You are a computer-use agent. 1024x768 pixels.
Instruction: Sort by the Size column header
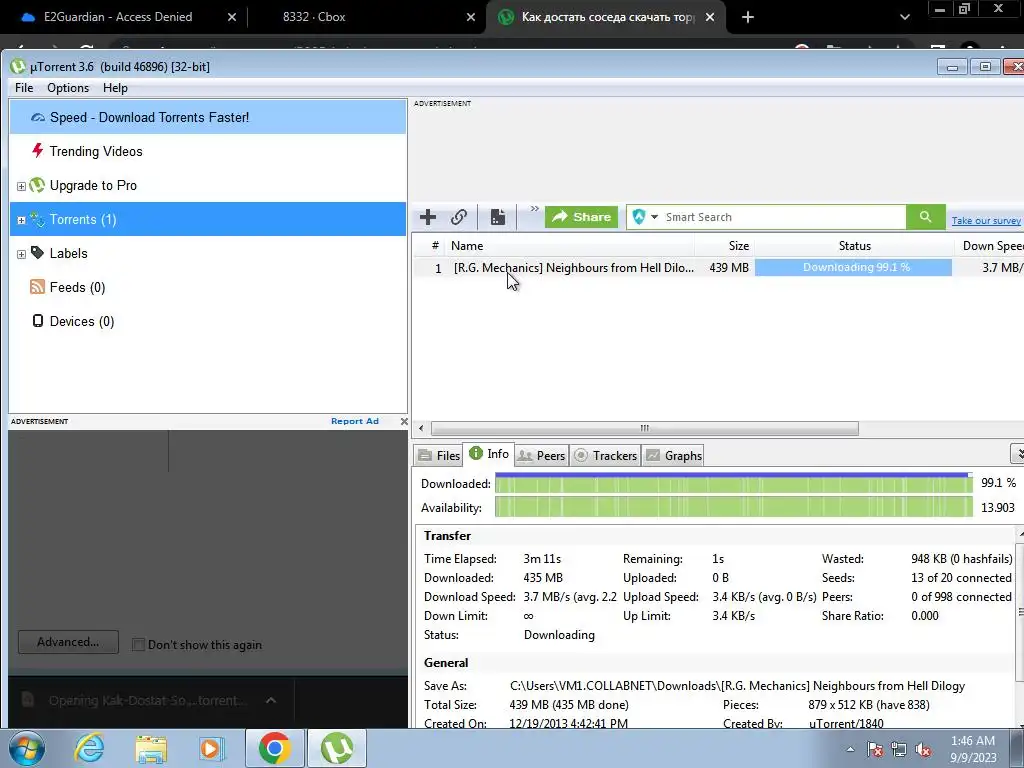pos(725,246)
